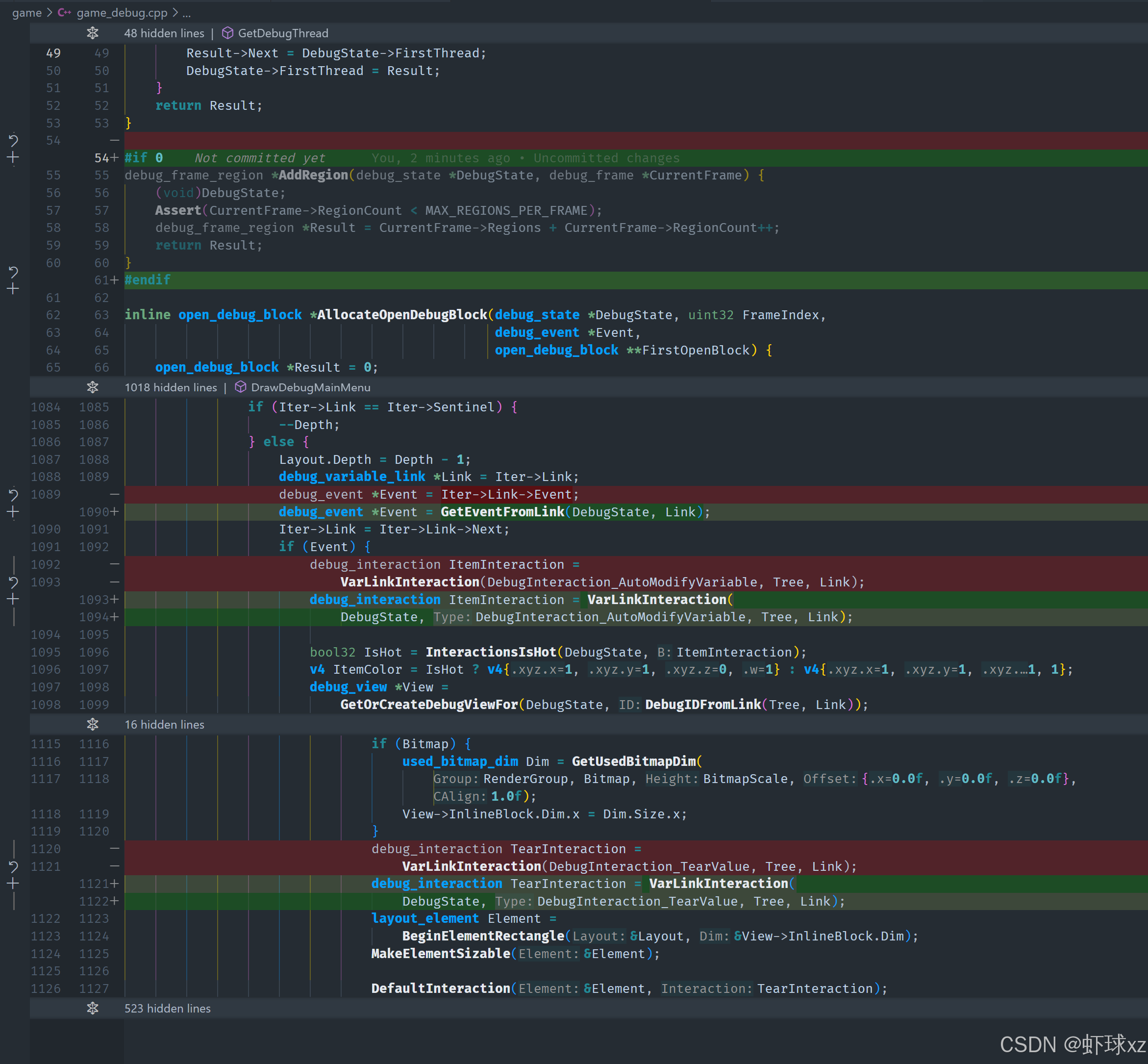
Task: Stage the #endif added line change
Action: pyautogui.click(x=13, y=289)
